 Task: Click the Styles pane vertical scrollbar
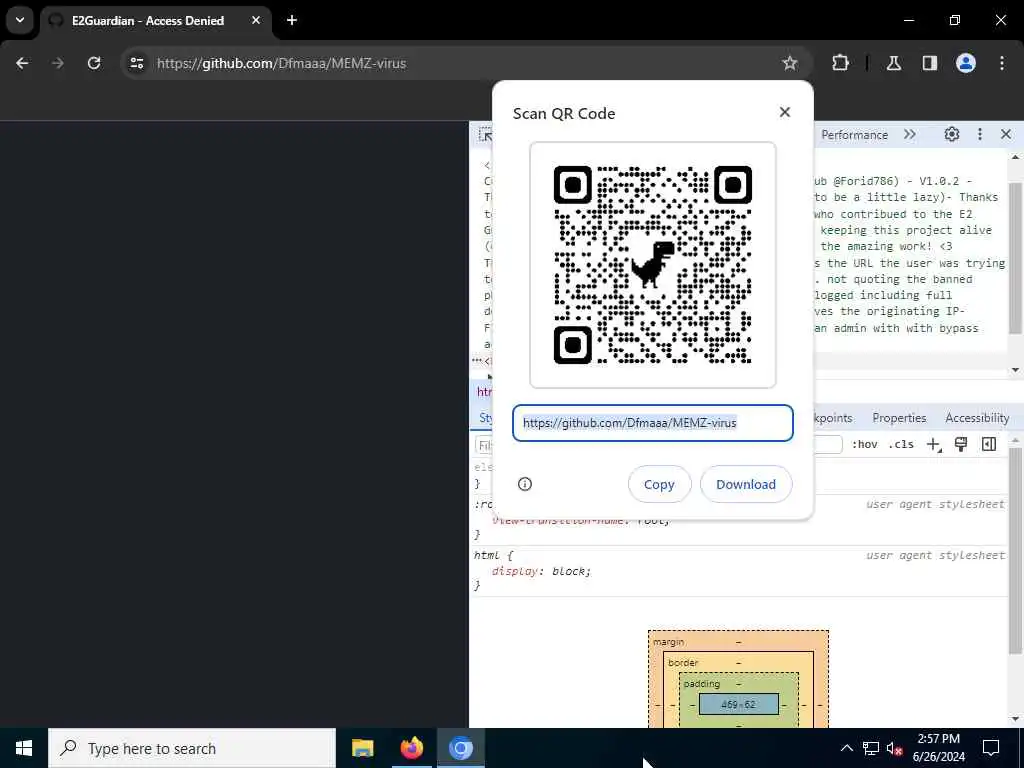1016,552
